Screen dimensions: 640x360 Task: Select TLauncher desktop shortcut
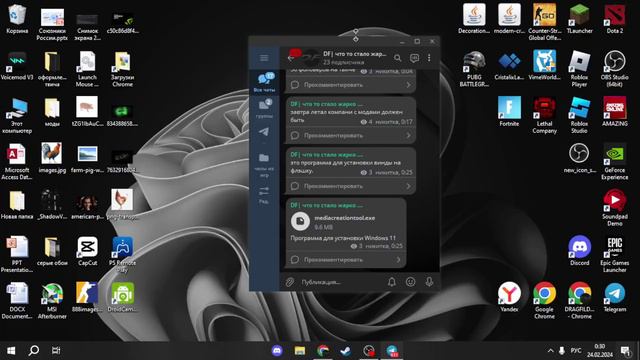pyautogui.click(x=580, y=19)
